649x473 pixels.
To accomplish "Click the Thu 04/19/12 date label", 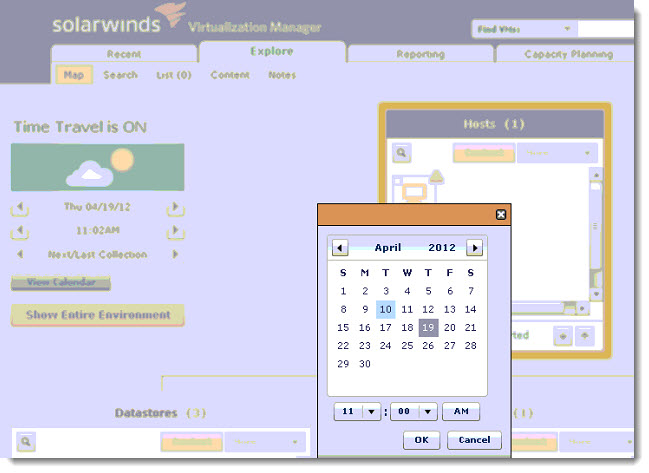I will 98,207.
